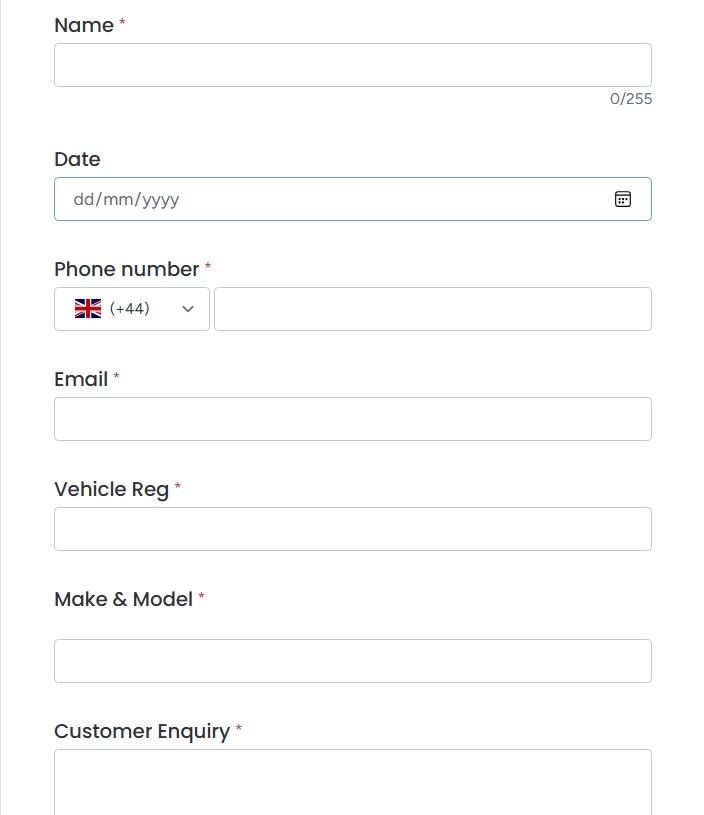Select the dd day segment in Date
Image resolution: width=704 pixels, height=815 pixels.
click(x=83, y=199)
